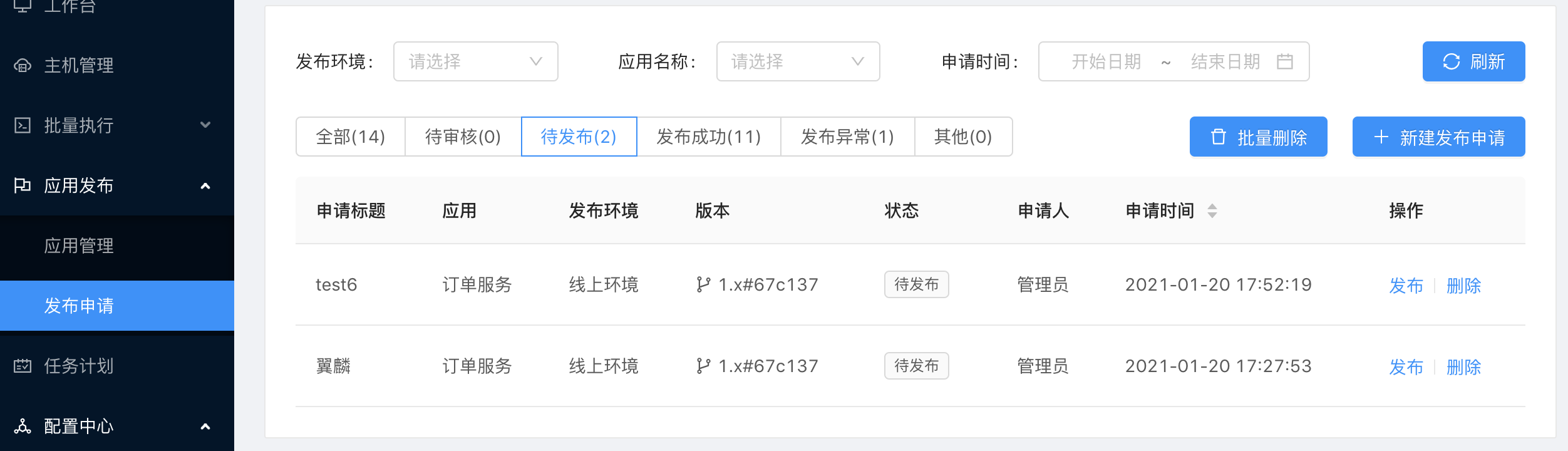
Task: Open 发布申请 in the sidebar
Action: 117,306
